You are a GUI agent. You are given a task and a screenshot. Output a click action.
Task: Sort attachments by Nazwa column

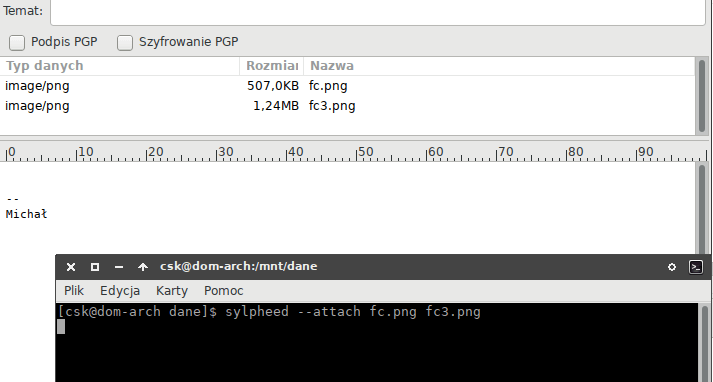pyautogui.click(x=499, y=66)
